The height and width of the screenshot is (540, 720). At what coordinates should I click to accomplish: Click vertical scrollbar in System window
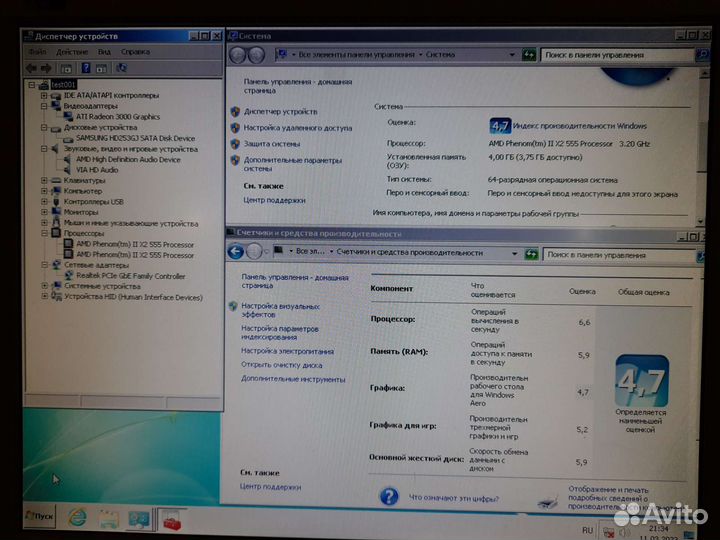[x=701, y=146]
